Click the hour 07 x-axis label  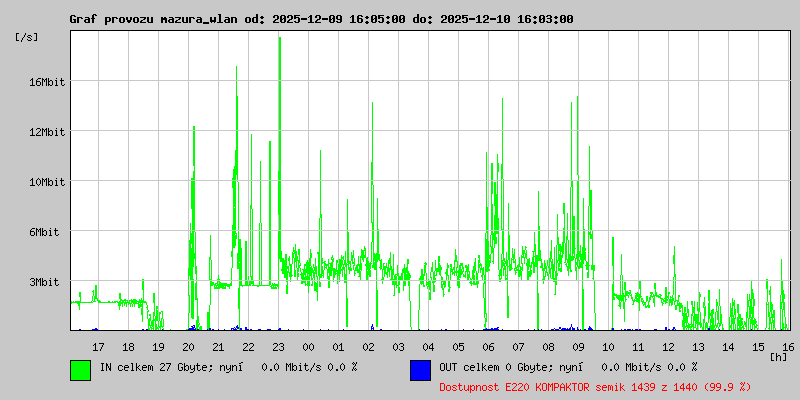click(518, 347)
